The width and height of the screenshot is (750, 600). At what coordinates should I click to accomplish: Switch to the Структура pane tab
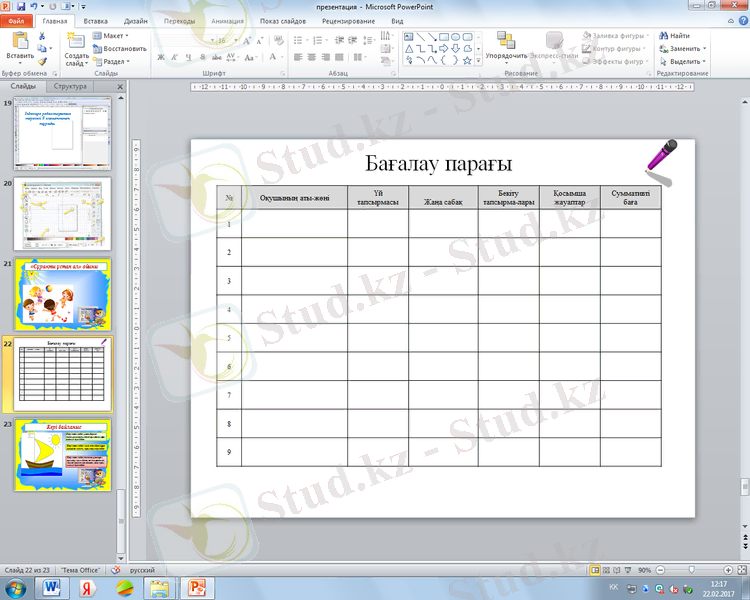pyautogui.click(x=70, y=87)
